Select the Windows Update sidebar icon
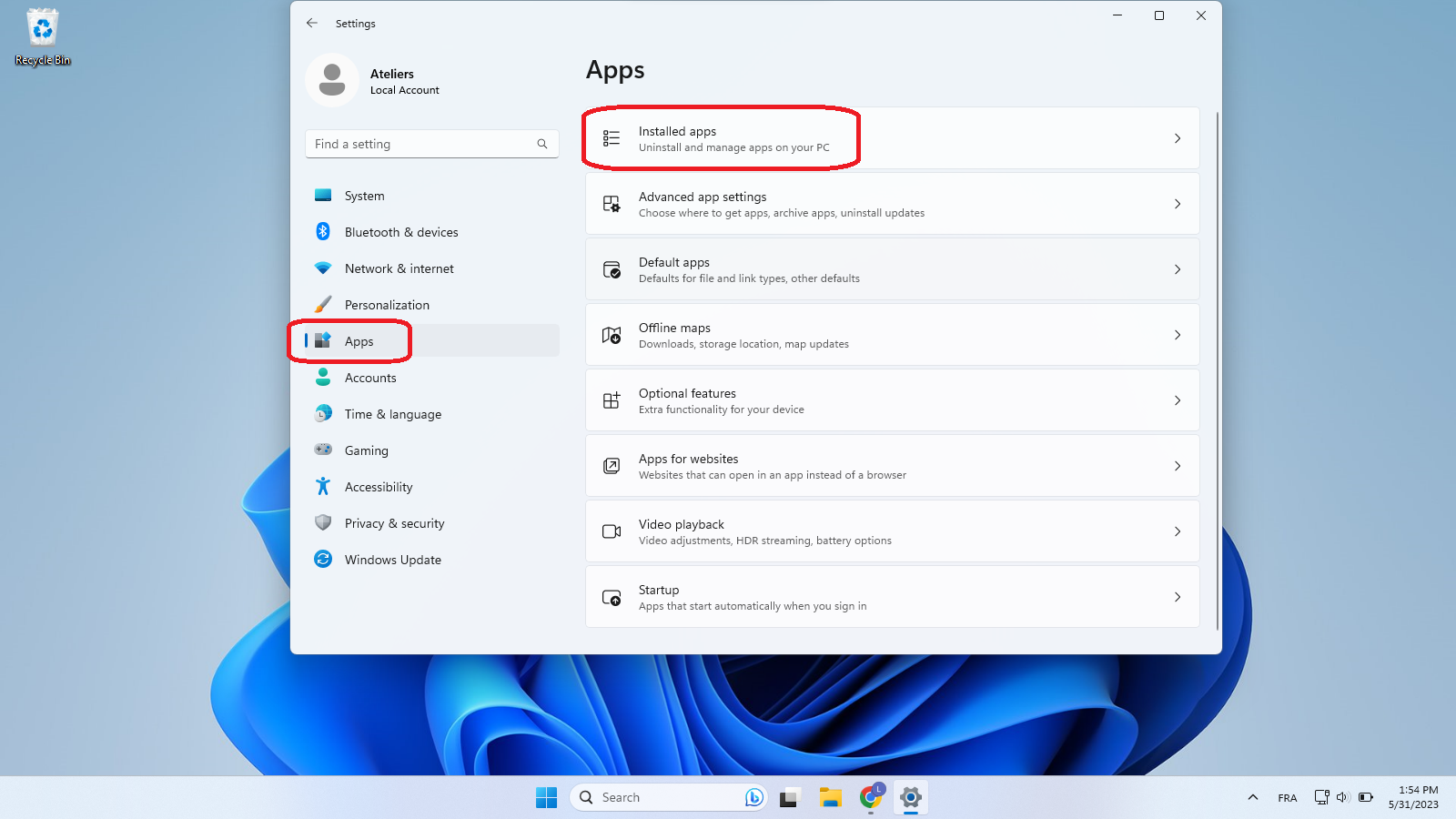This screenshot has width=1456, height=819. coord(323,559)
